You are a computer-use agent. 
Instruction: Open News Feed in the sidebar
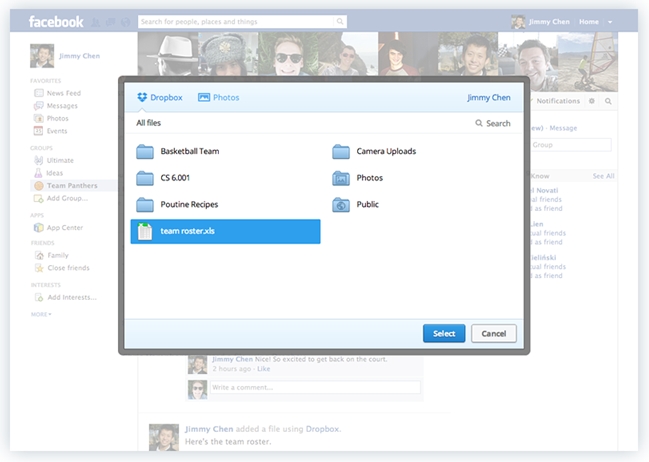(63, 93)
